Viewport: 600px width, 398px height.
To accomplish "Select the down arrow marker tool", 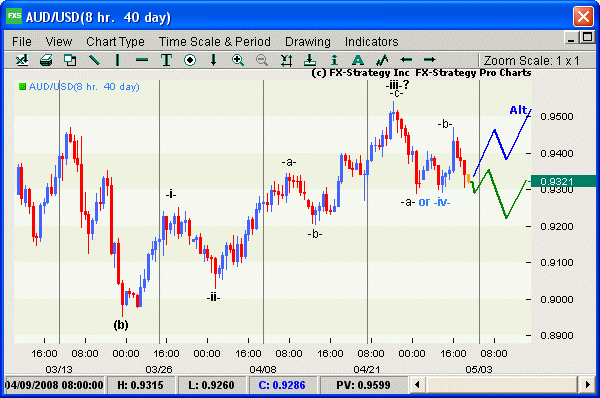I will point(214,60).
